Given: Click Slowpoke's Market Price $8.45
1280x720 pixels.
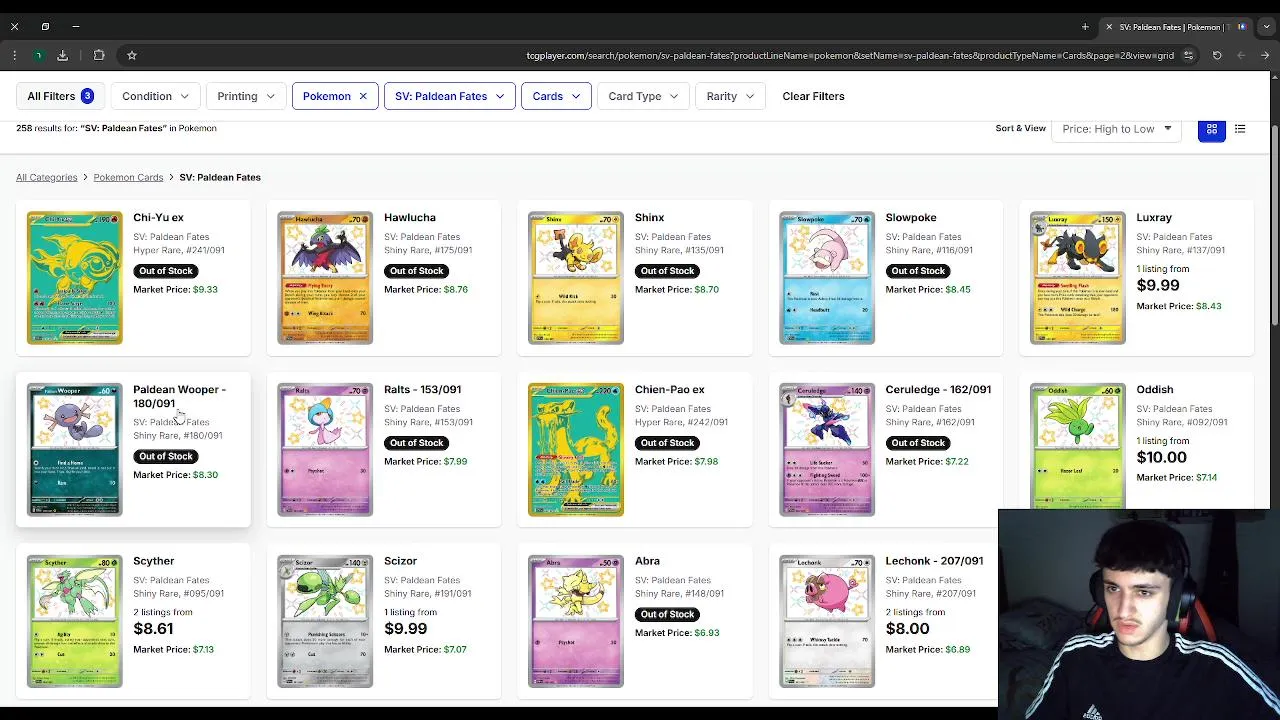Looking at the screenshot, I should [x=928, y=289].
